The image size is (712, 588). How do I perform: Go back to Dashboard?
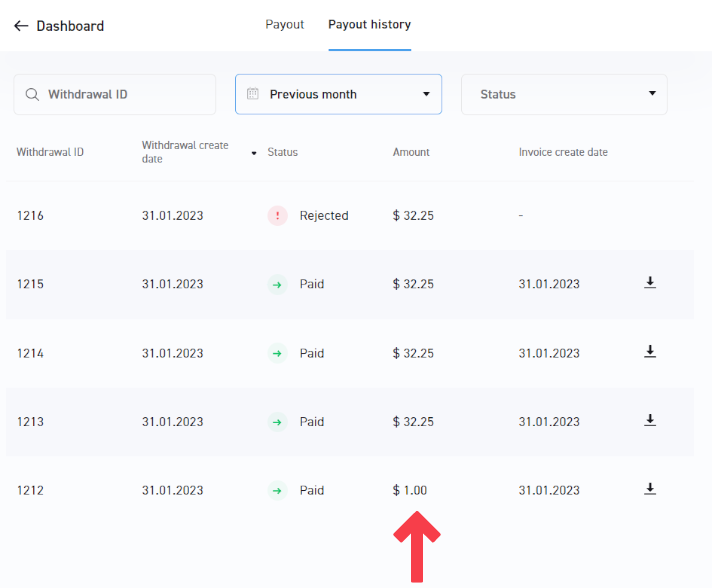(x=70, y=26)
